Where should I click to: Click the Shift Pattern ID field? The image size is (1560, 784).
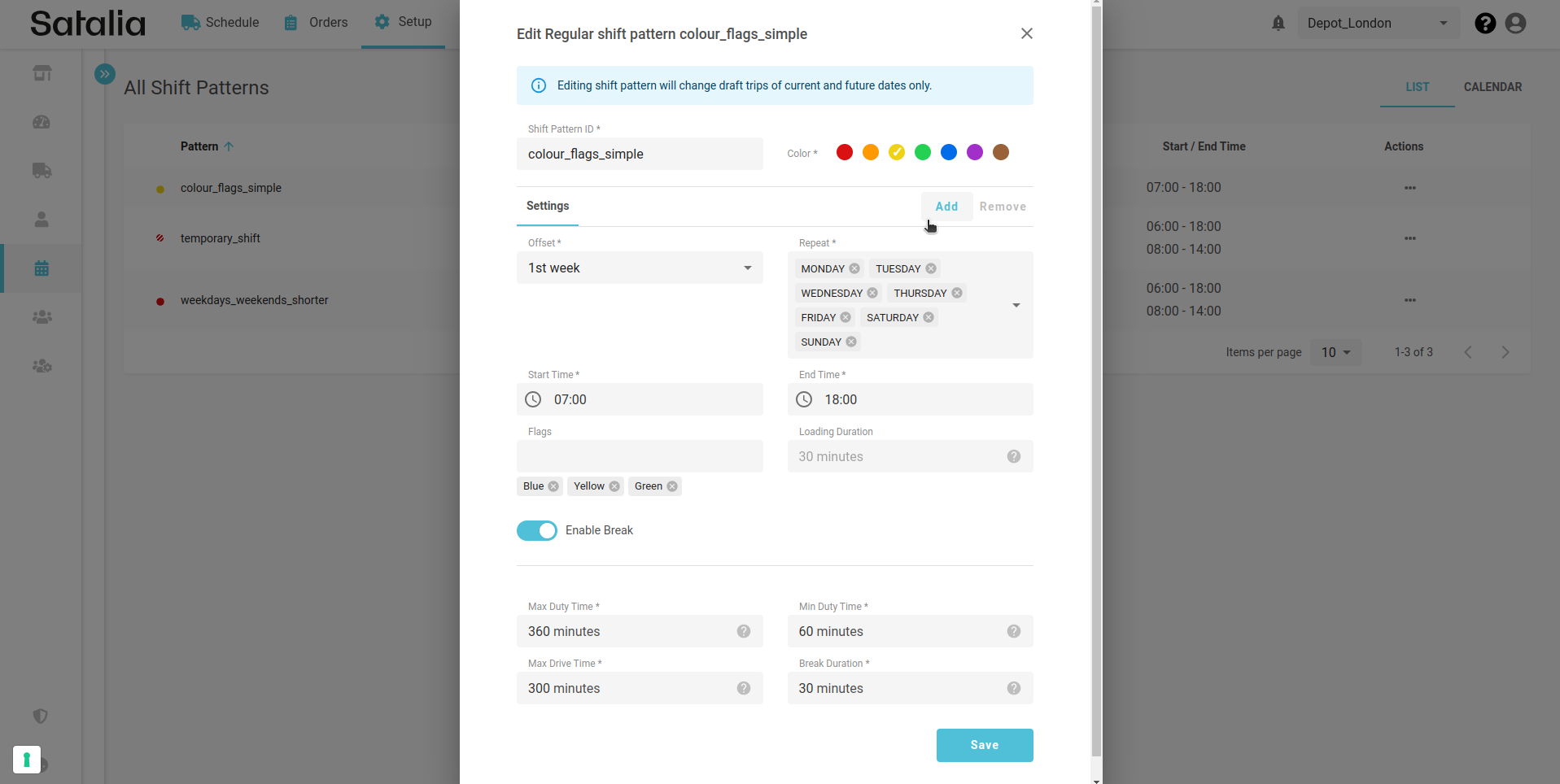pos(640,154)
